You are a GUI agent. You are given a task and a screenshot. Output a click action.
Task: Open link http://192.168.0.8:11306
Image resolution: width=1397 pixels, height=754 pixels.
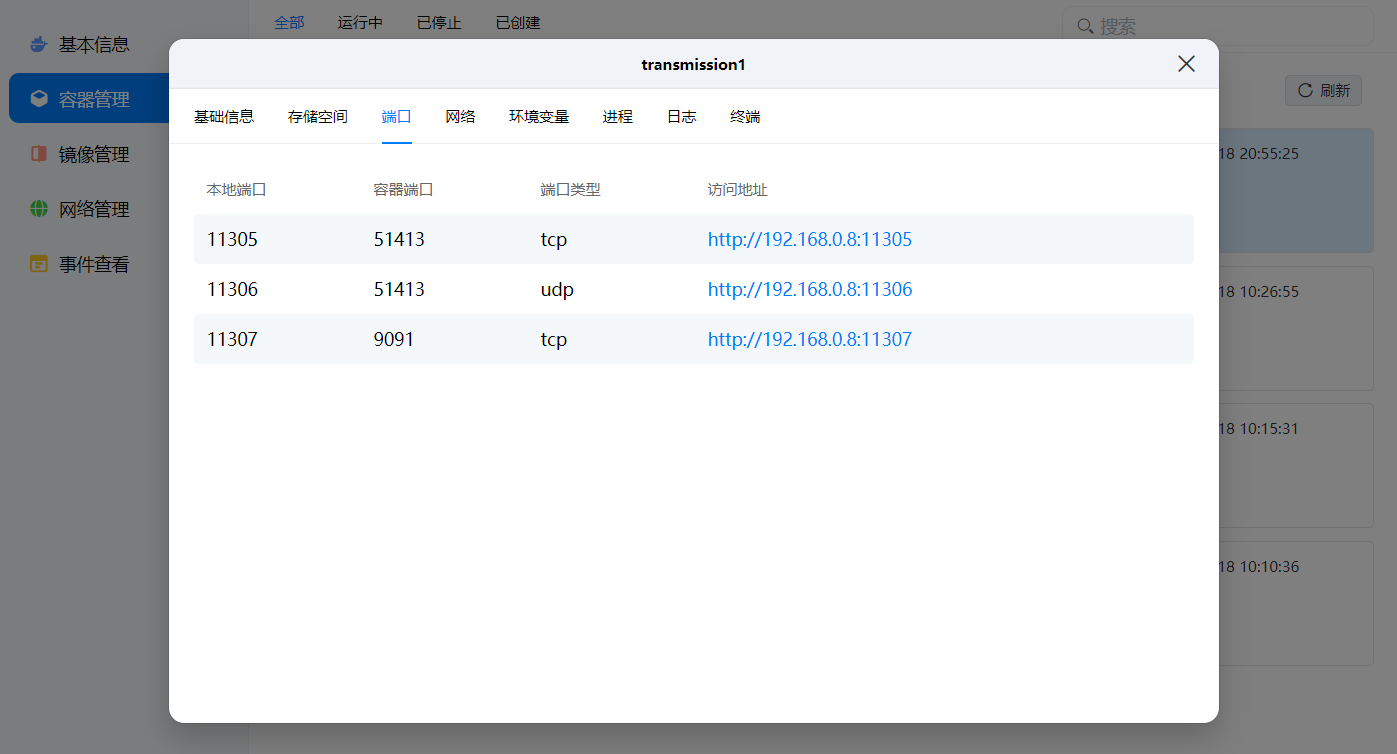pos(810,290)
